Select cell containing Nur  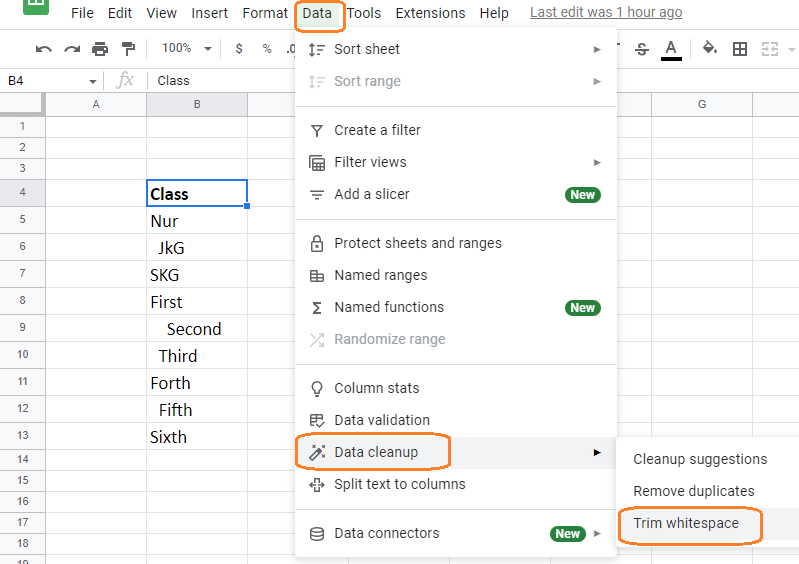197,221
